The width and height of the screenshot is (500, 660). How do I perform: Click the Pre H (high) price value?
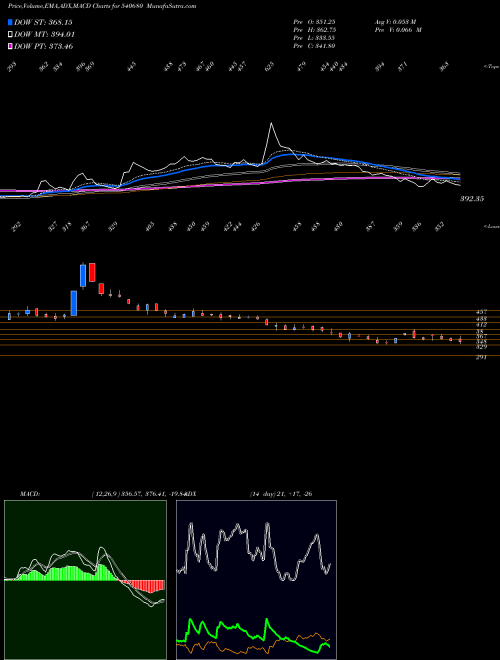(x=314, y=30)
